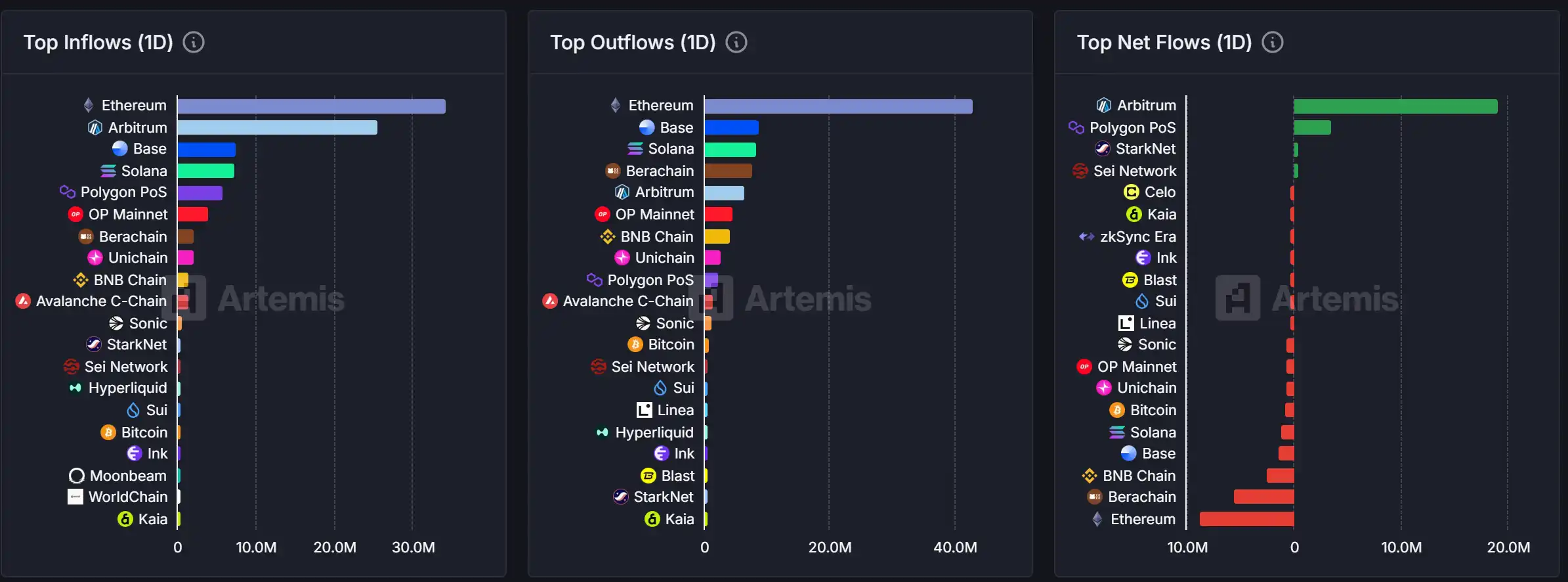Click Hyperliquid logo in Top Outflows chart
This screenshot has height=582, width=1568.
[x=602, y=432]
